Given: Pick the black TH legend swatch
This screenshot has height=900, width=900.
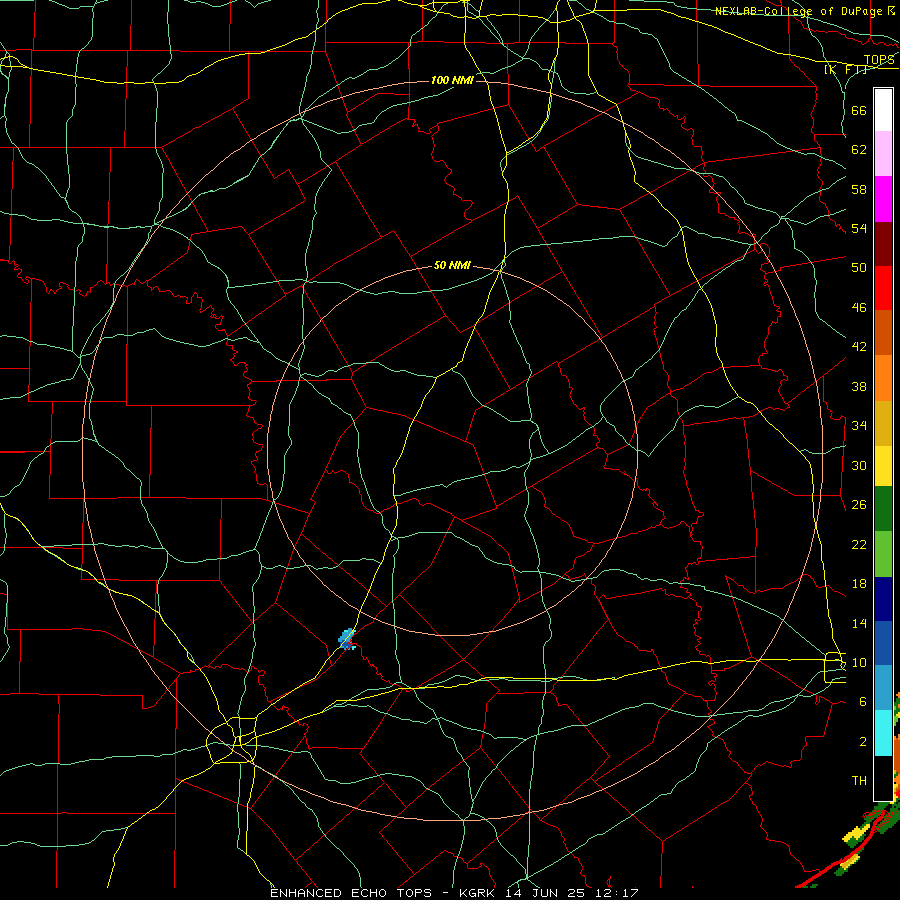Looking at the screenshot, I should [x=883, y=778].
